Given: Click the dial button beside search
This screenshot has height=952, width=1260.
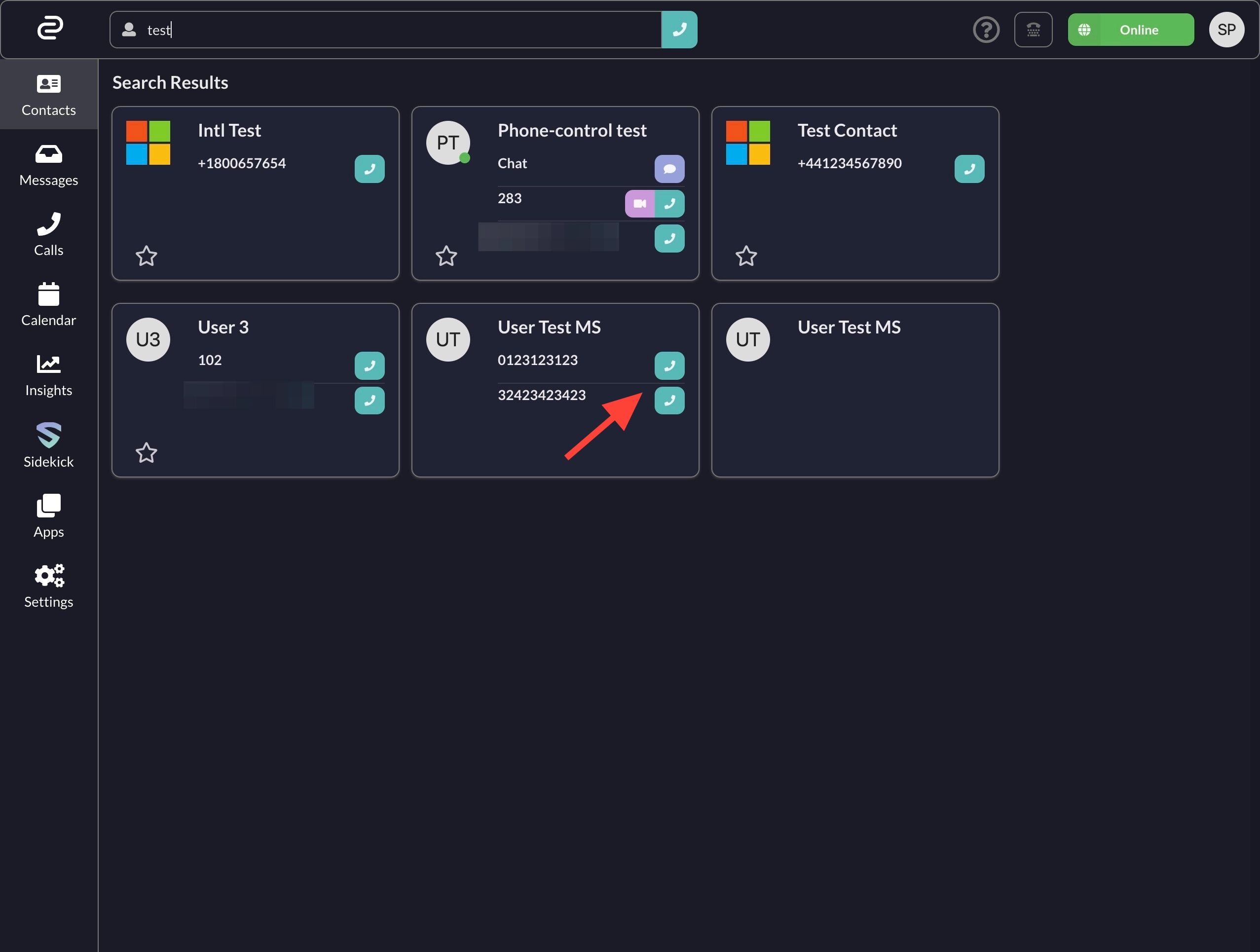Looking at the screenshot, I should [x=679, y=30].
